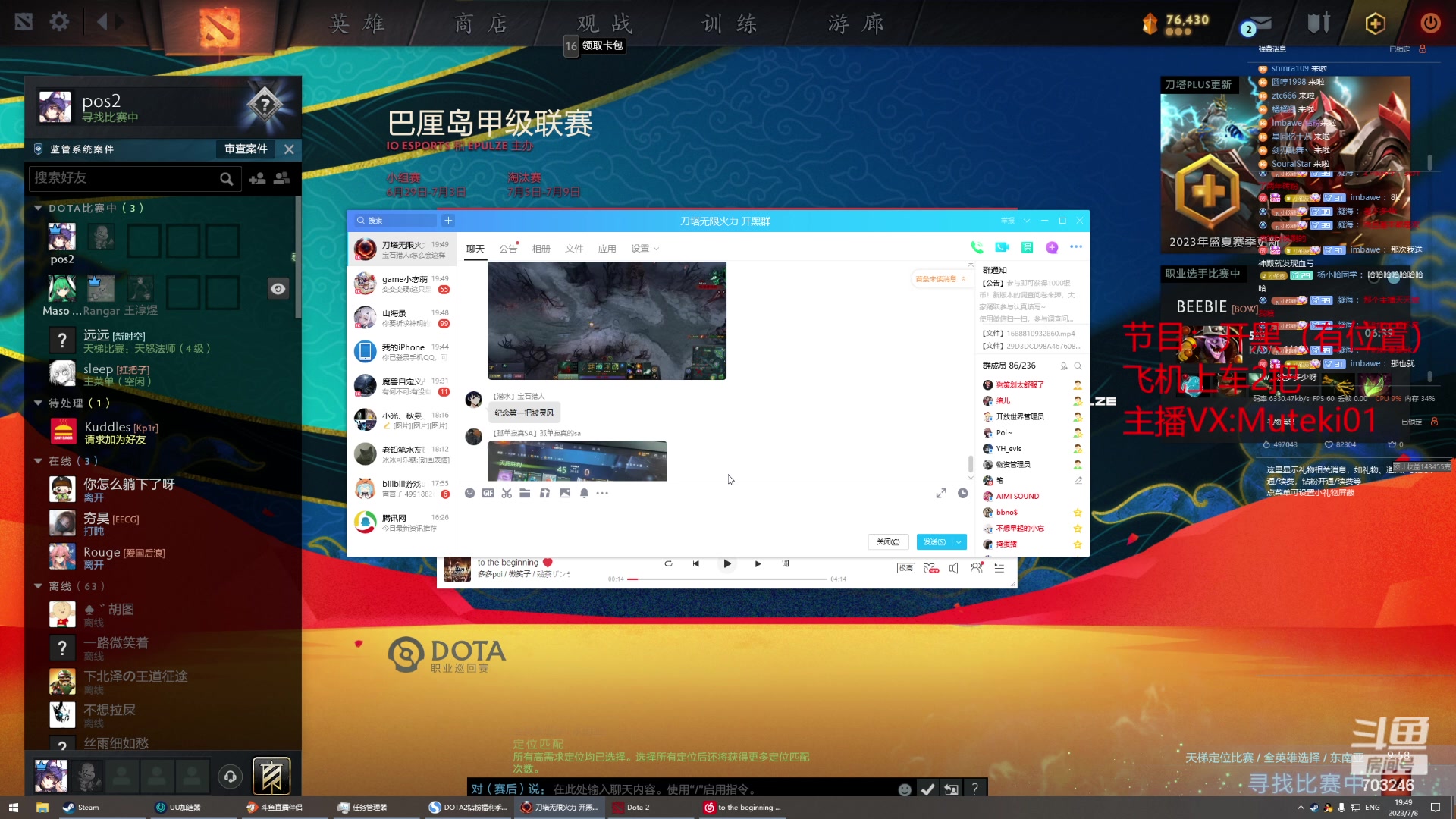1456x819 pixels.
Task: Open the QQ title bar chevron menu
Action: (1027, 221)
